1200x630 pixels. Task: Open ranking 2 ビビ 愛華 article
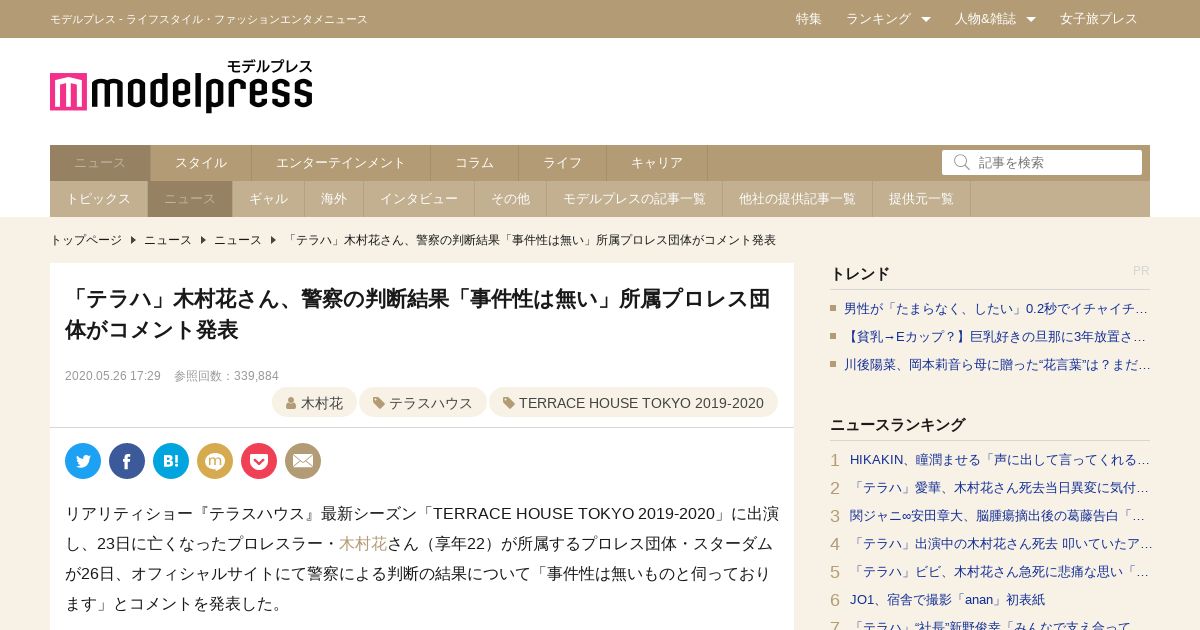pyautogui.click(x=1000, y=488)
